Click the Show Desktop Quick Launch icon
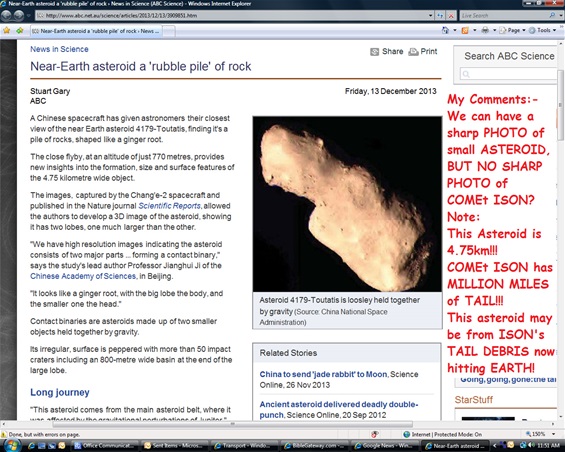 coord(41,446)
